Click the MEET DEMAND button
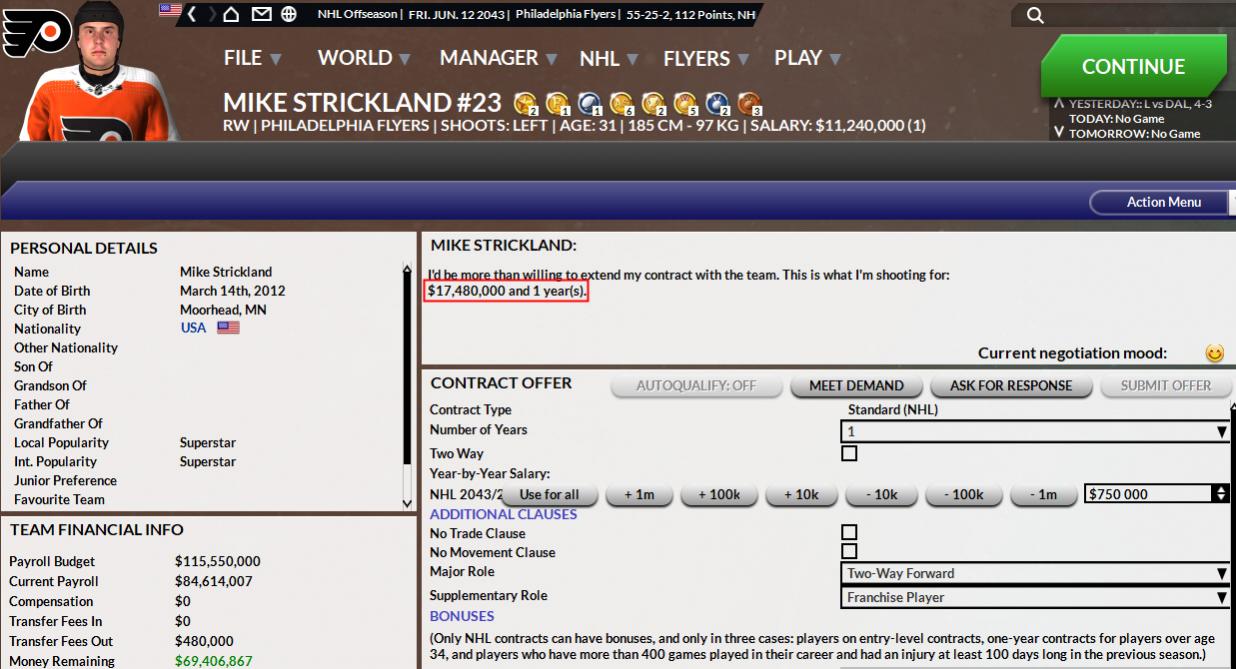The width and height of the screenshot is (1236, 669). coord(856,385)
